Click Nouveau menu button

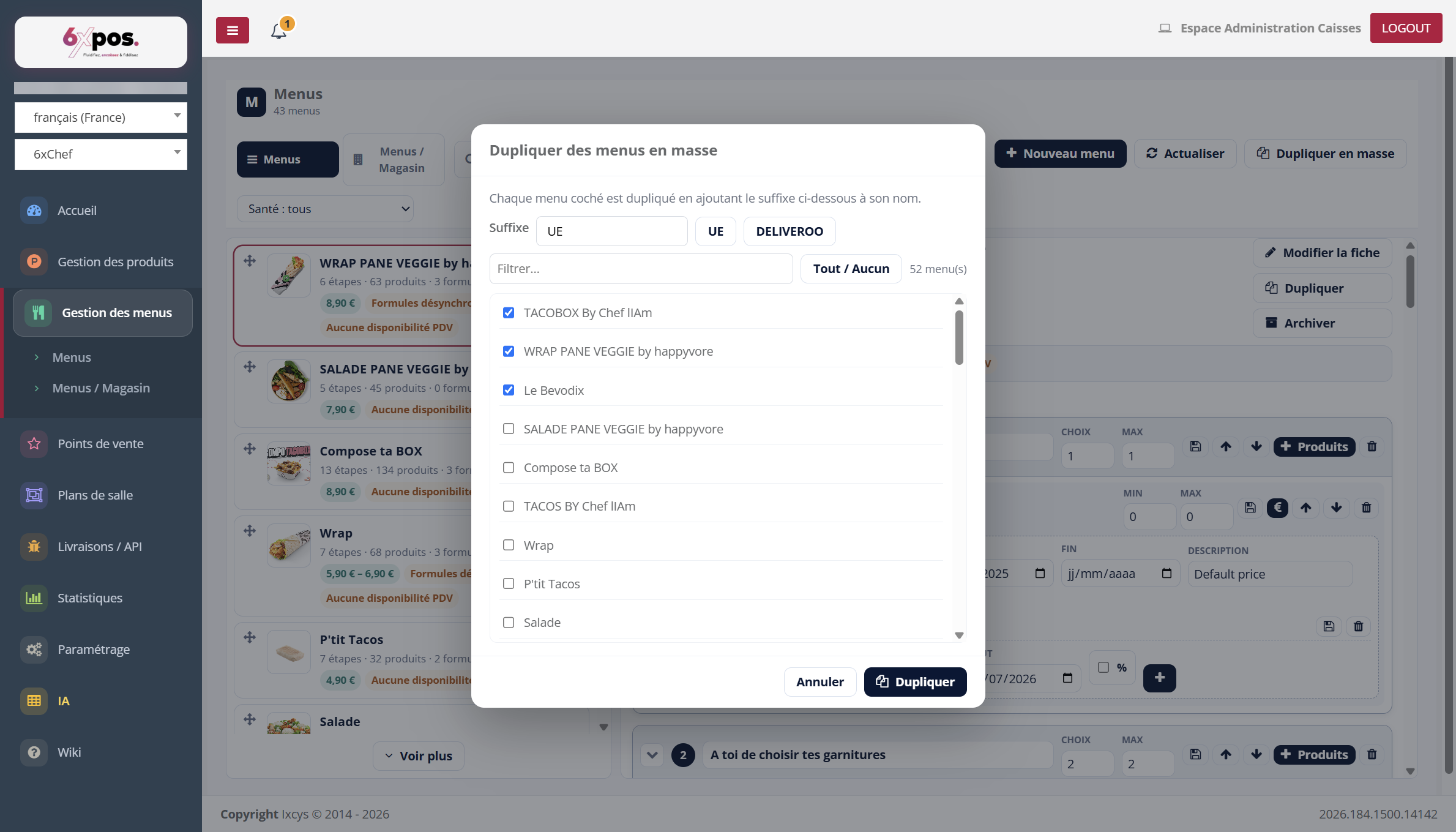point(1060,154)
